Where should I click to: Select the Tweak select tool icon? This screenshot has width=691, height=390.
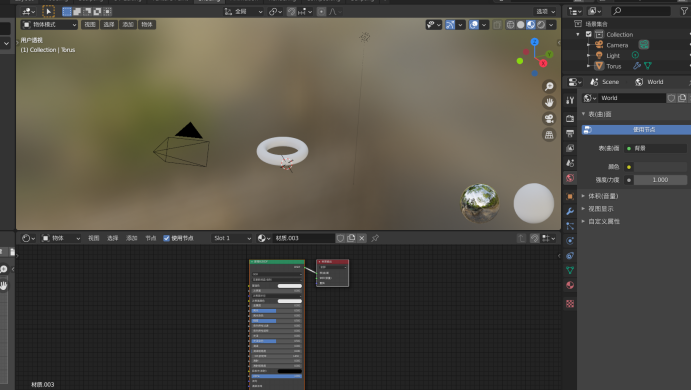[x=48, y=11]
